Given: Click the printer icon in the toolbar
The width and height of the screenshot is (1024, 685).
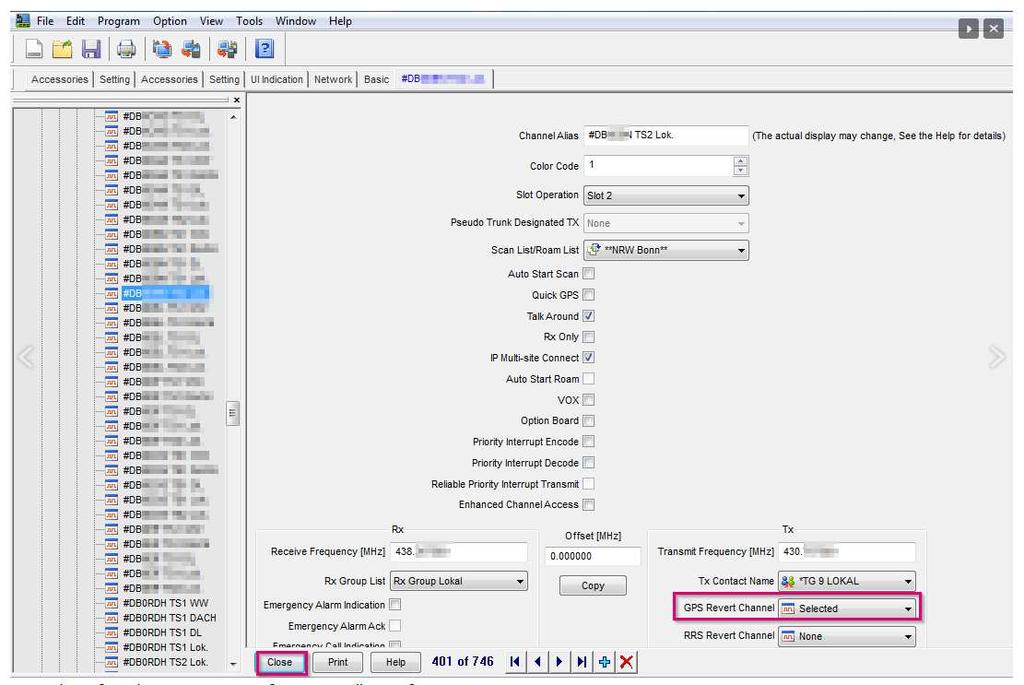Looking at the screenshot, I should click(x=126, y=49).
